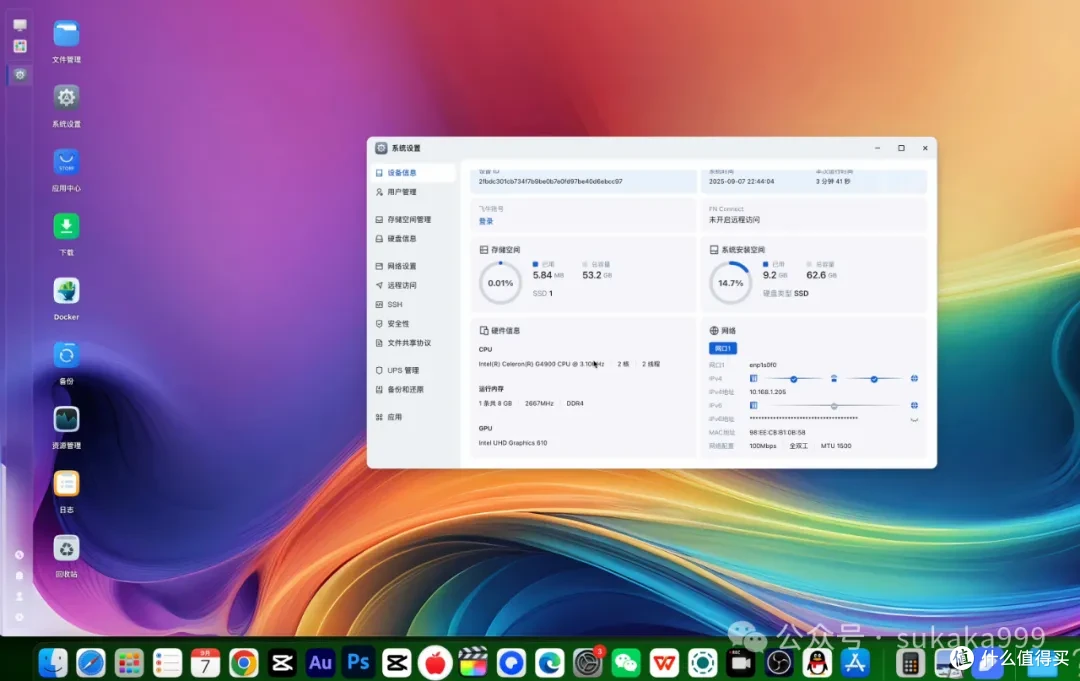Open the 日志 log app icon
The width and height of the screenshot is (1080, 681).
tap(66, 483)
